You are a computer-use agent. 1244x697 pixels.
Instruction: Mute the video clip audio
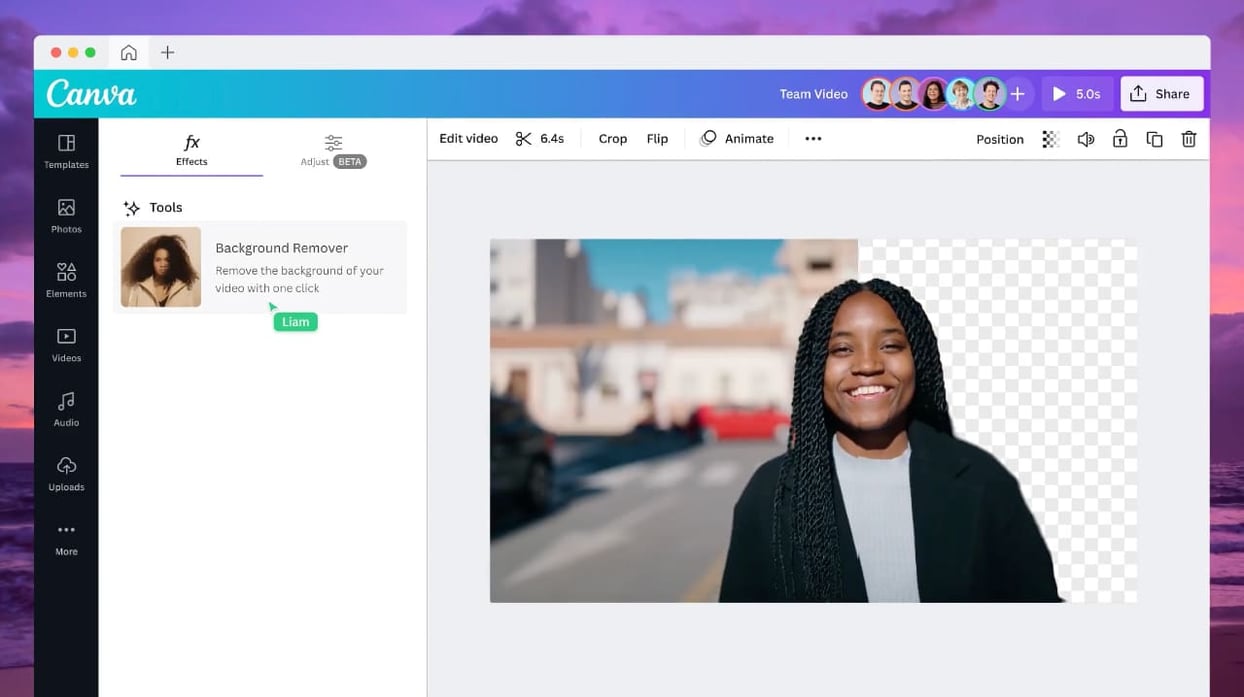1086,138
